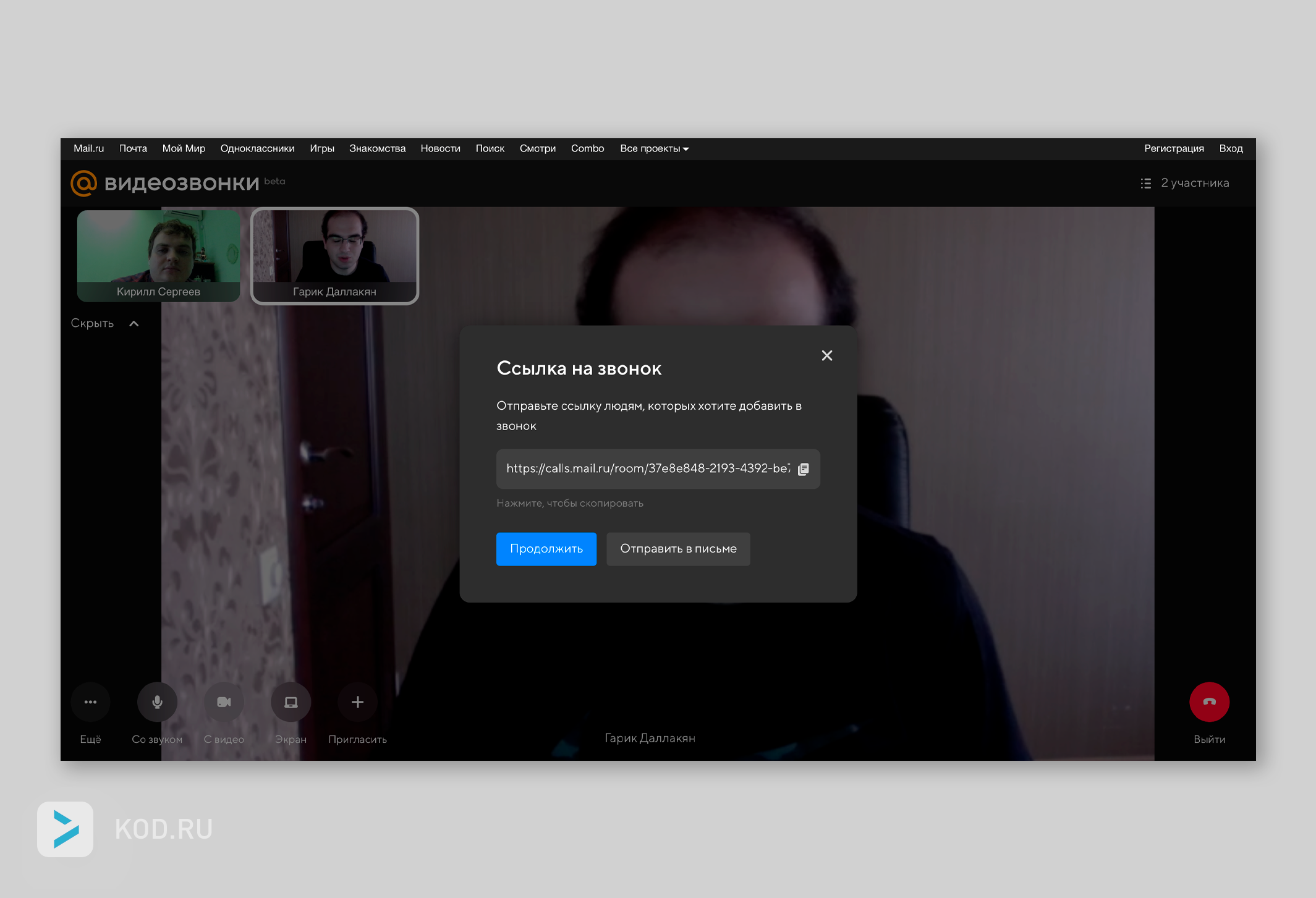Viewport: 1316px width, 898px height.
Task: Click the «Отправить в письме» button
Action: pyautogui.click(x=678, y=549)
